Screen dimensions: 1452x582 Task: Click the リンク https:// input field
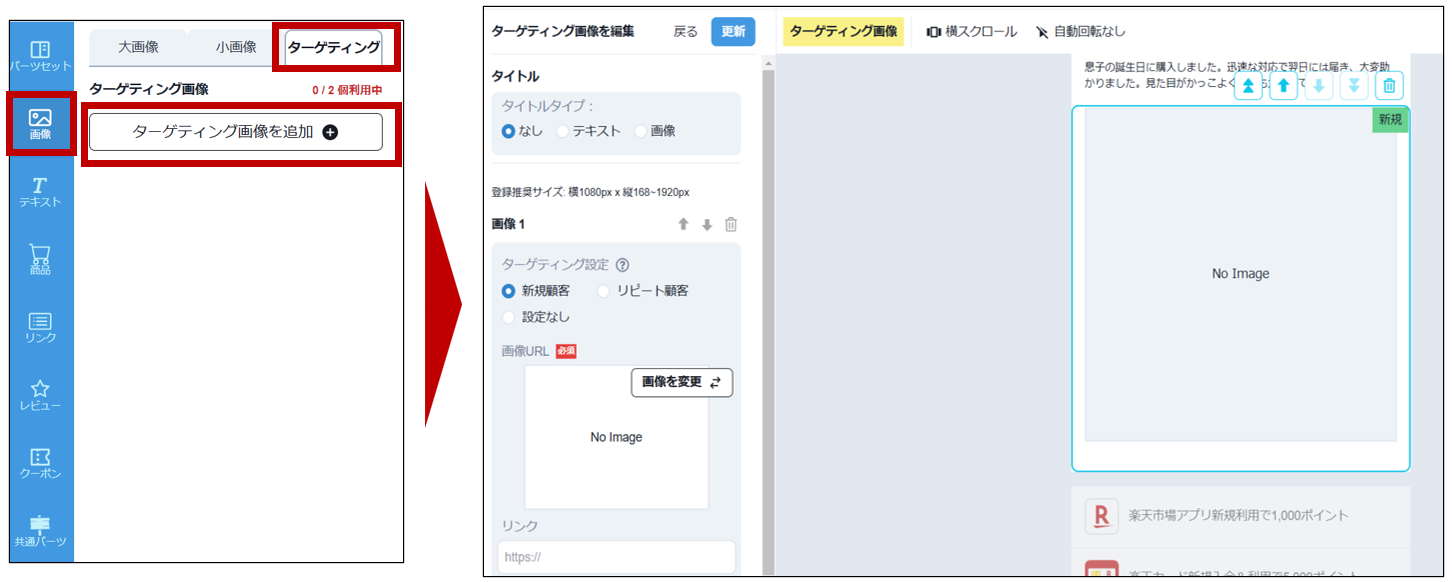coord(615,557)
